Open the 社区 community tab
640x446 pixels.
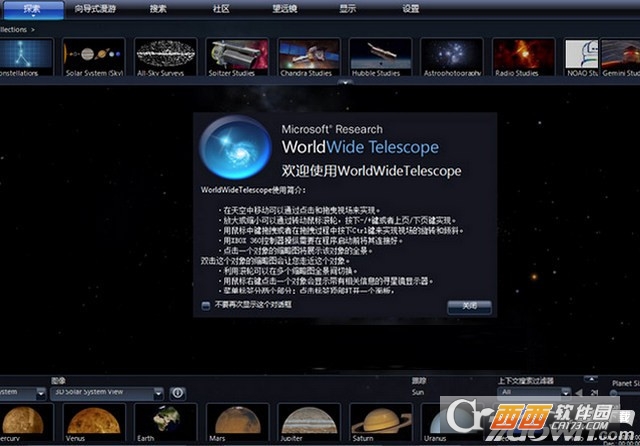coord(221,9)
